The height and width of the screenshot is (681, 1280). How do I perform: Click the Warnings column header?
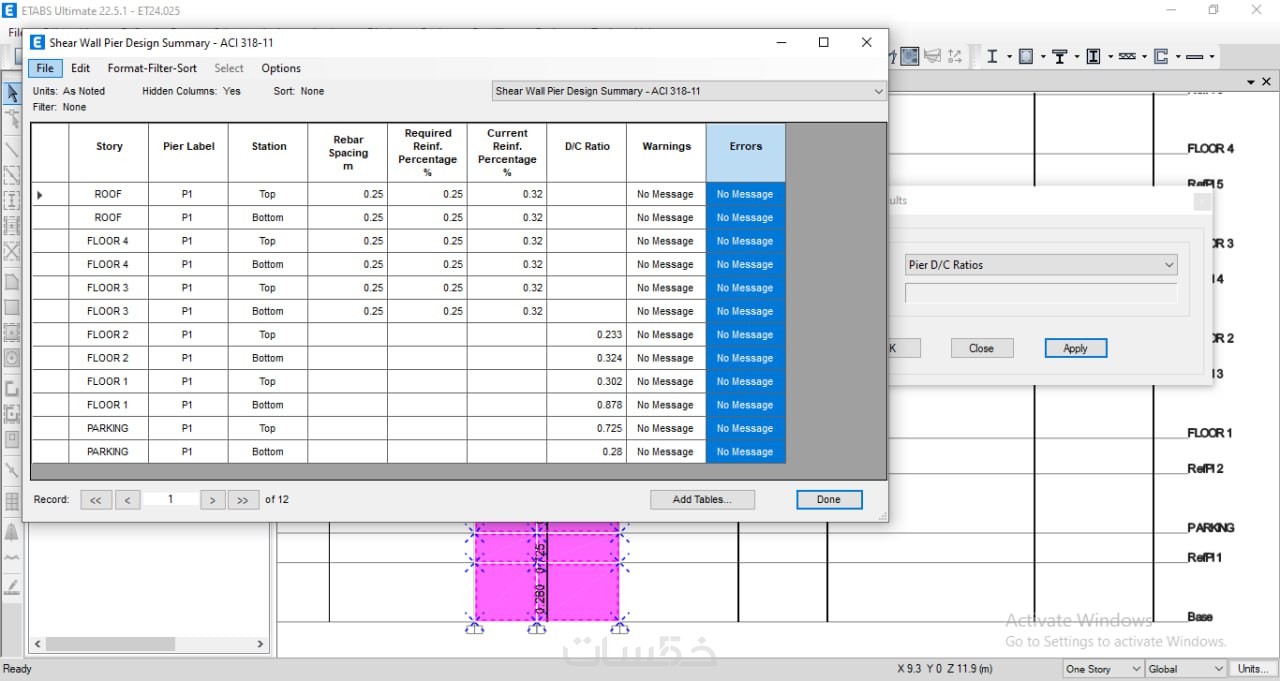(x=666, y=153)
